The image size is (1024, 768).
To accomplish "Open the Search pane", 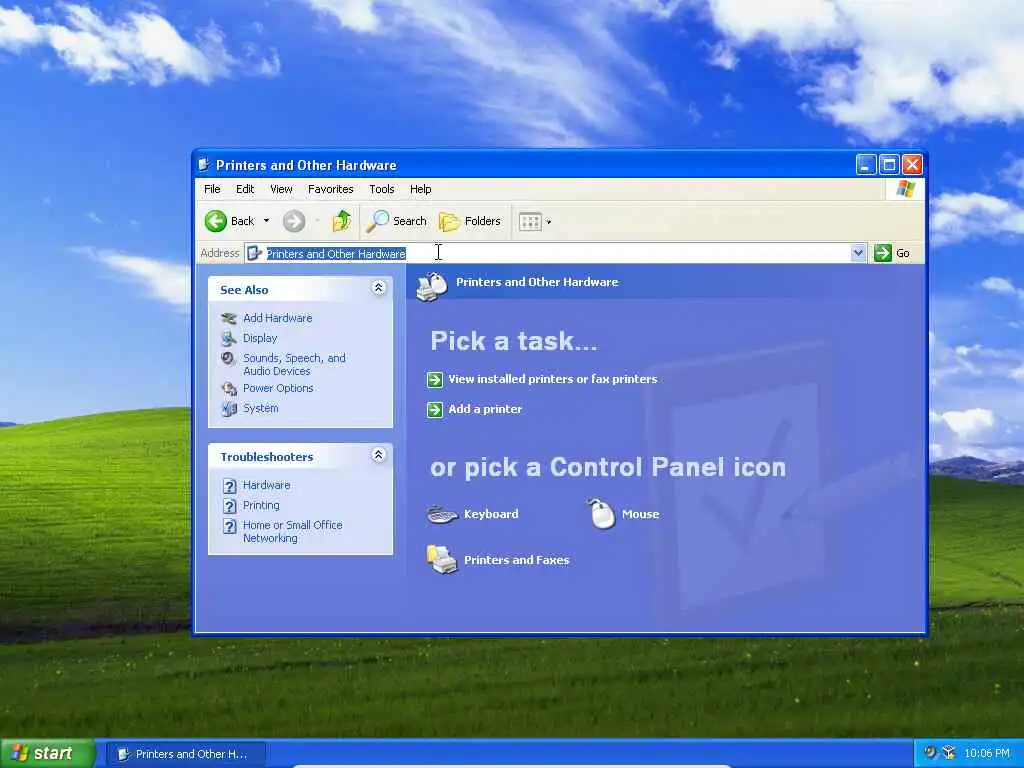I will (x=396, y=221).
